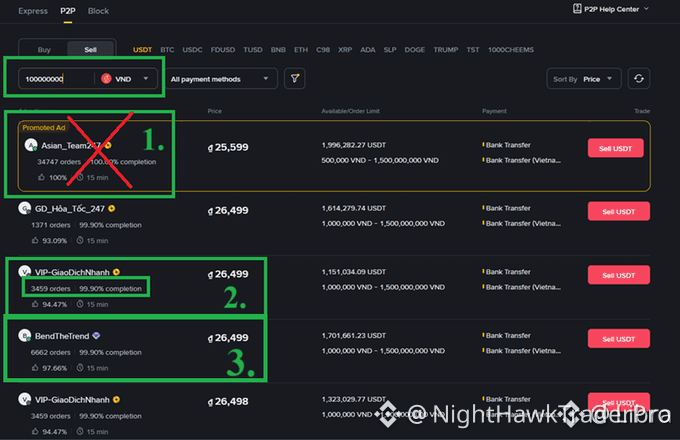Viewport: 680px width, 440px height.
Task: Sell USDT to GD_Hỏa_Tốc_247
Action: tap(618, 212)
